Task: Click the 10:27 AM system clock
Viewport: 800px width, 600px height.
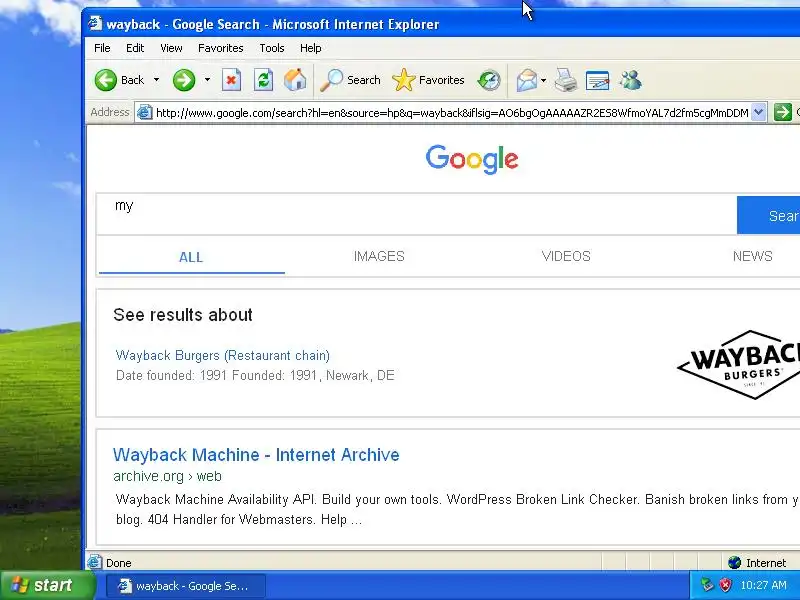Action: [763, 585]
